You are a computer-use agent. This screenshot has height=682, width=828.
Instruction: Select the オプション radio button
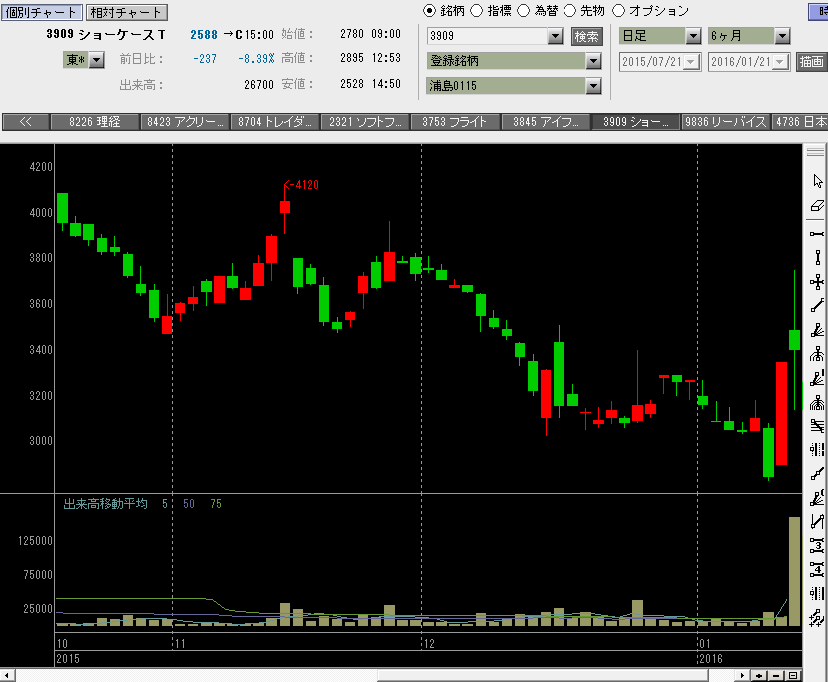click(x=618, y=11)
